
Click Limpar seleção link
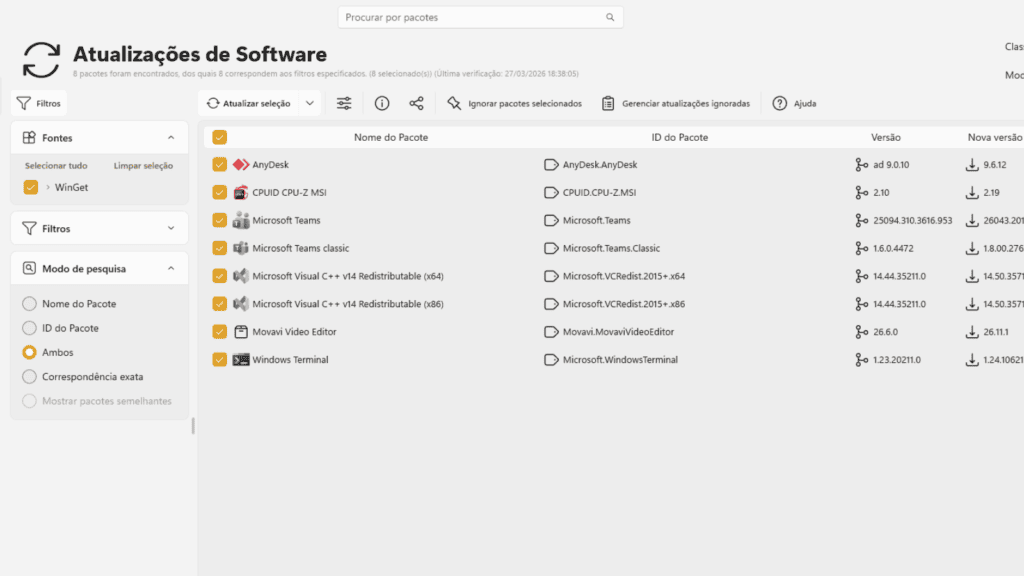144,166
